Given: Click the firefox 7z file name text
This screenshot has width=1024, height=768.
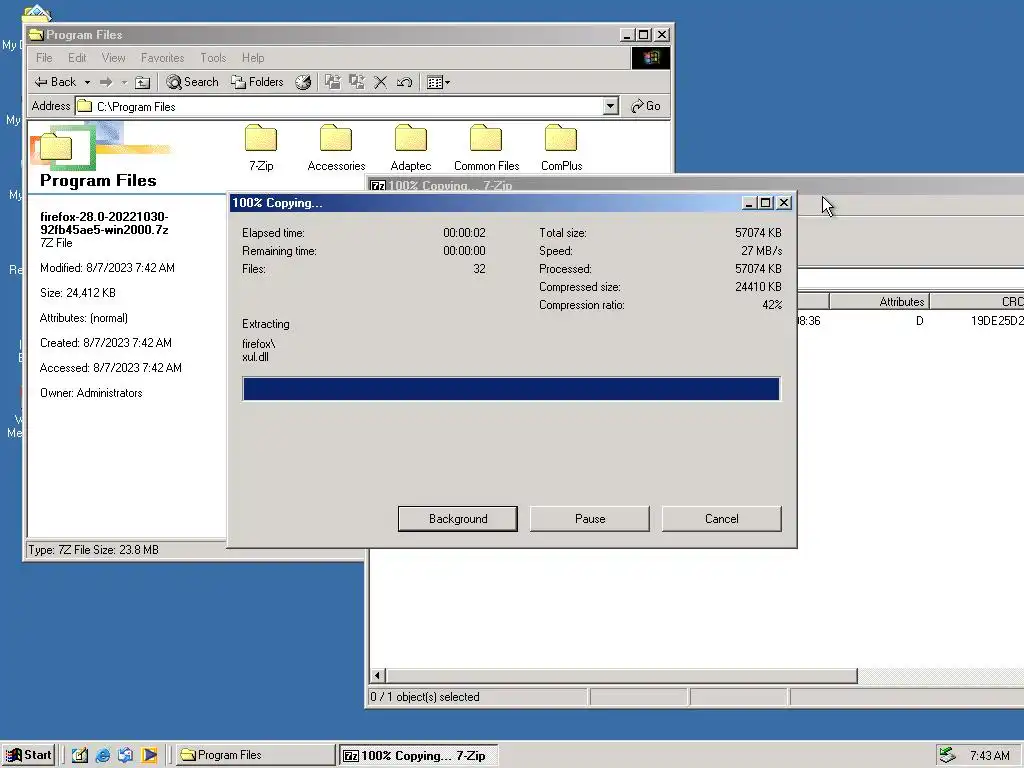Looking at the screenshot, I should tap(104, 223).
